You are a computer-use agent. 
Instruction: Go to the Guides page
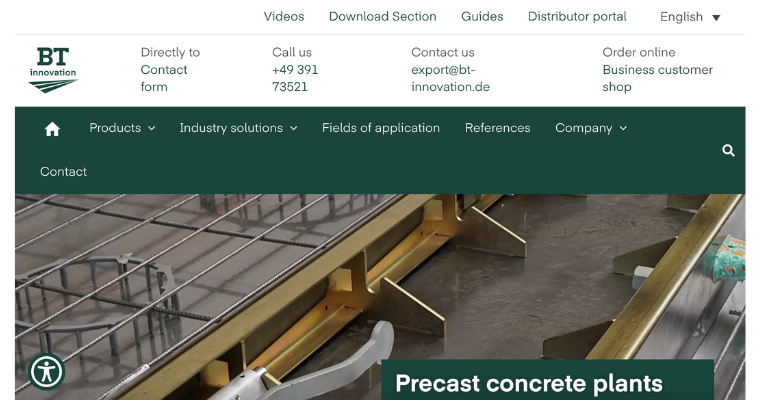(x=482, y=17)
